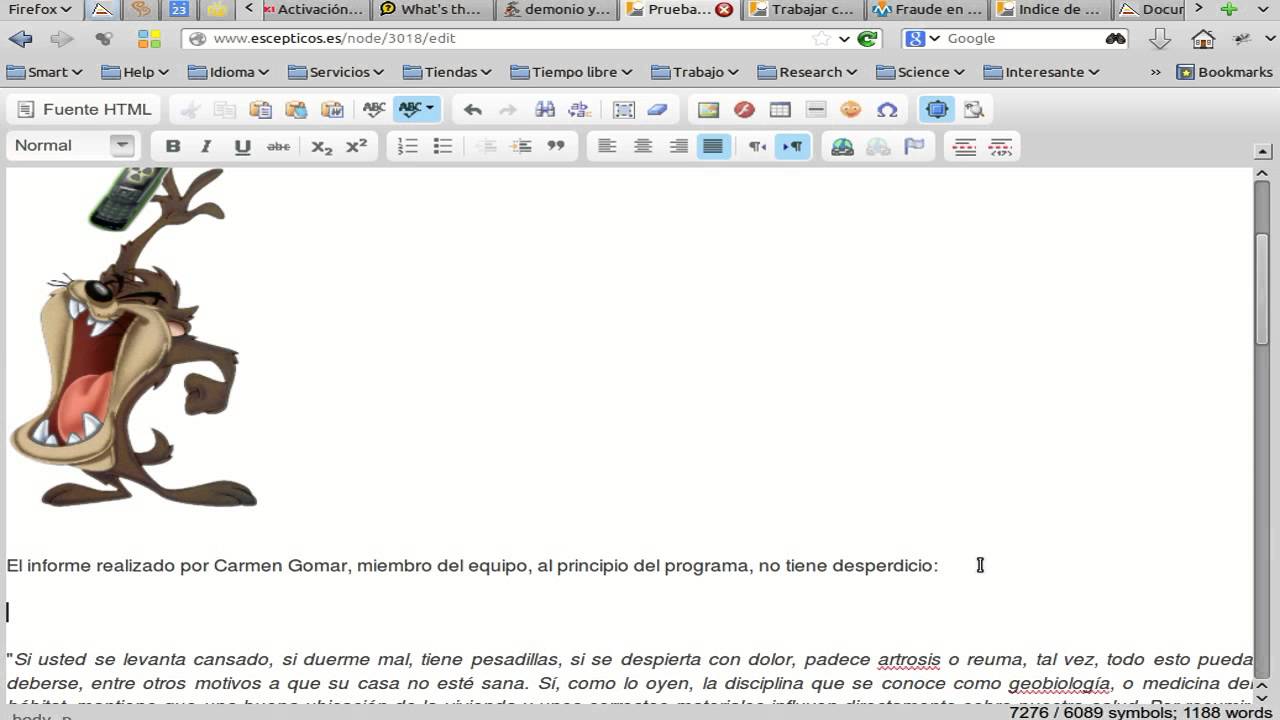Insert teaser break line icon

pos(965,146)
